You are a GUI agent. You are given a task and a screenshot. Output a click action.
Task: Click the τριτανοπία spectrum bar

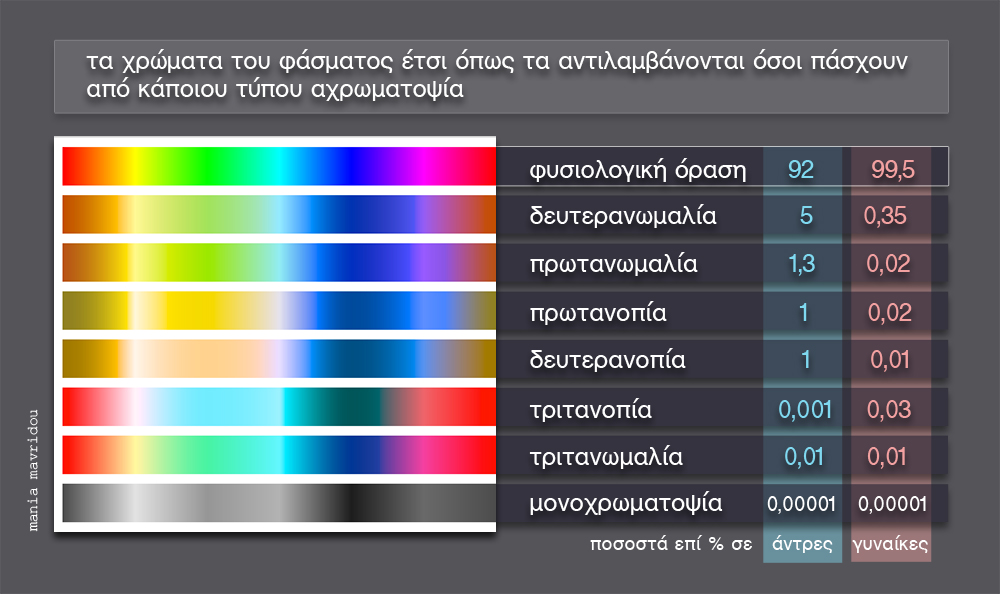(278, 407)
